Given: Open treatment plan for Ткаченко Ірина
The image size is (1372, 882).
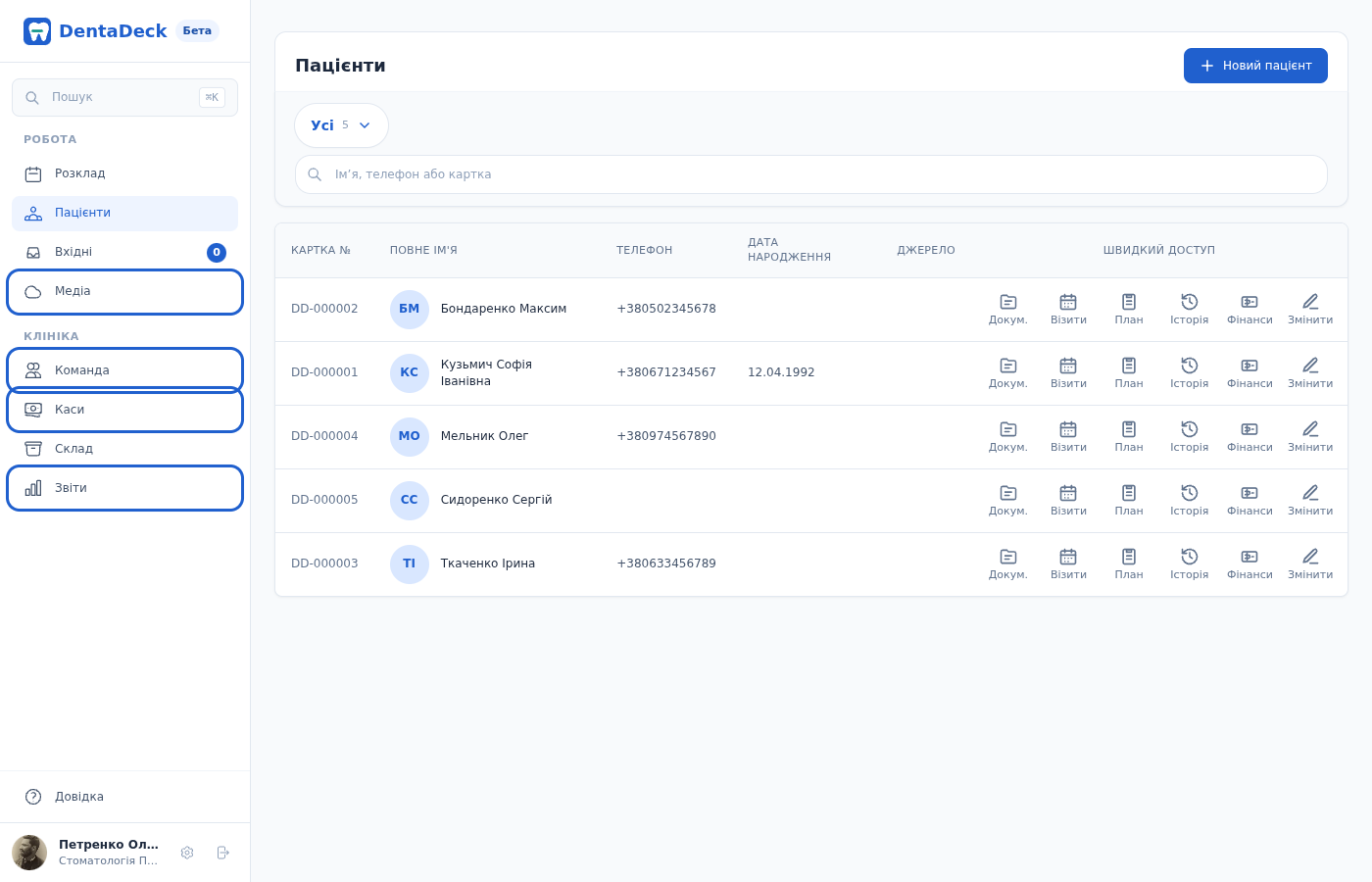Looking at the screenshot, I should click(1129, 564).
